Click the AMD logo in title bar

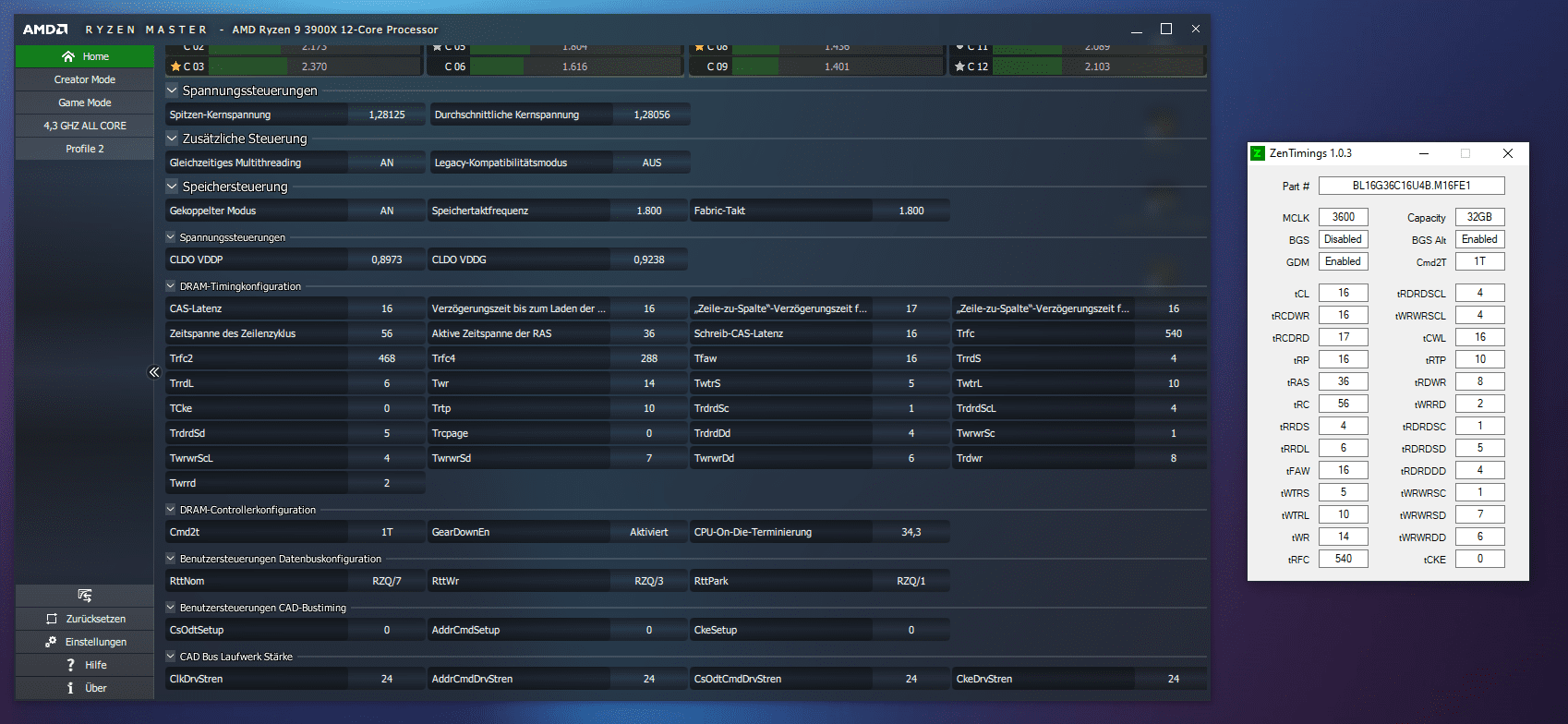click(45, 30)
